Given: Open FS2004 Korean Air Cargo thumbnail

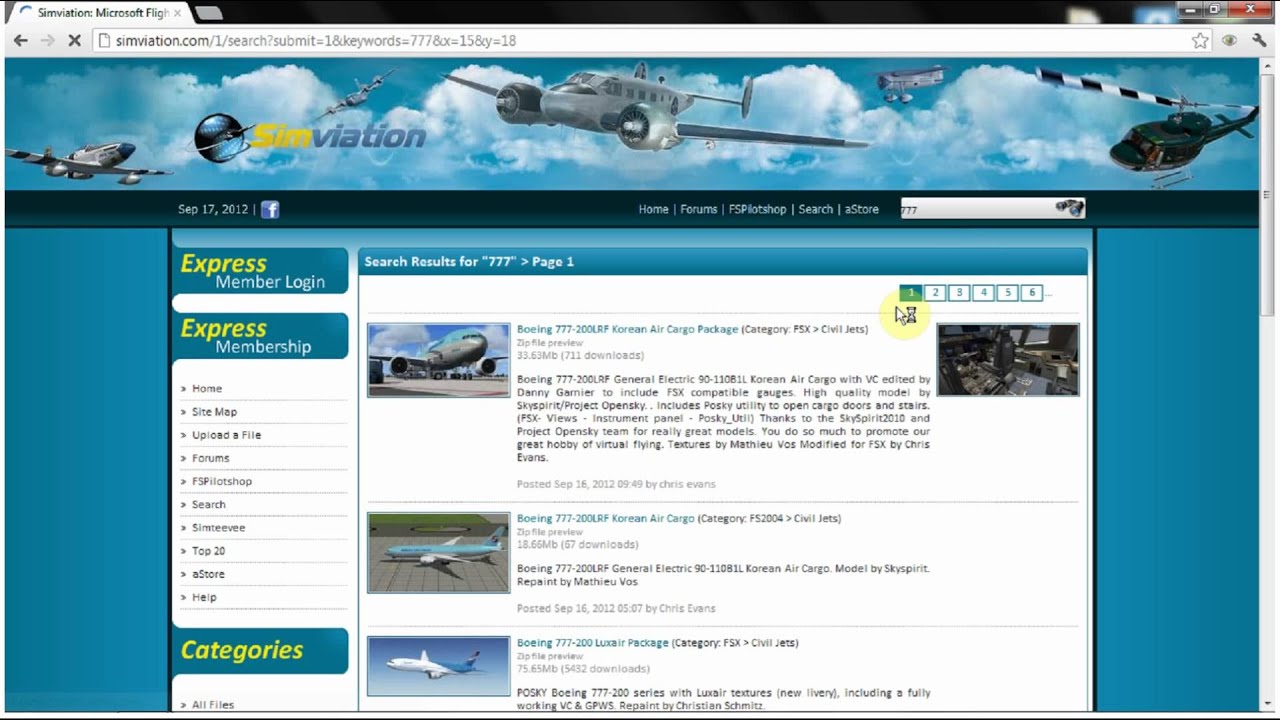Looking at the screenshot, I should point(438,553).
